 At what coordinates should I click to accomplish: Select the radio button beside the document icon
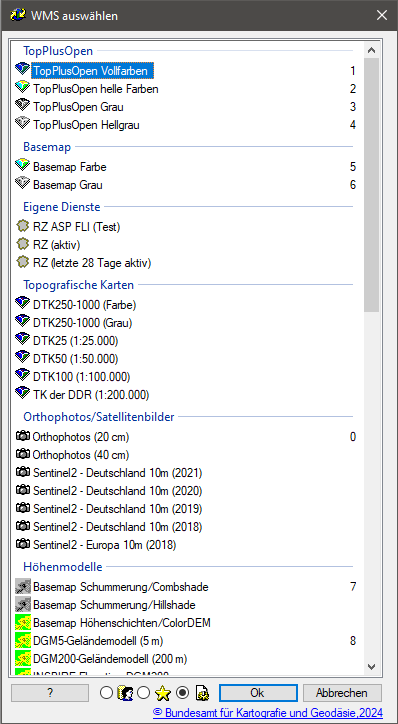click(183, 692)
